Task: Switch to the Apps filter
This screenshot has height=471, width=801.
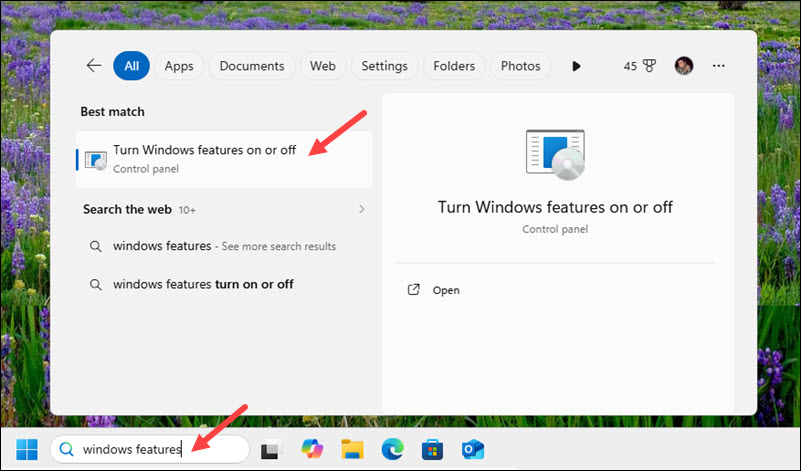Action: click(x=179, y=66)
